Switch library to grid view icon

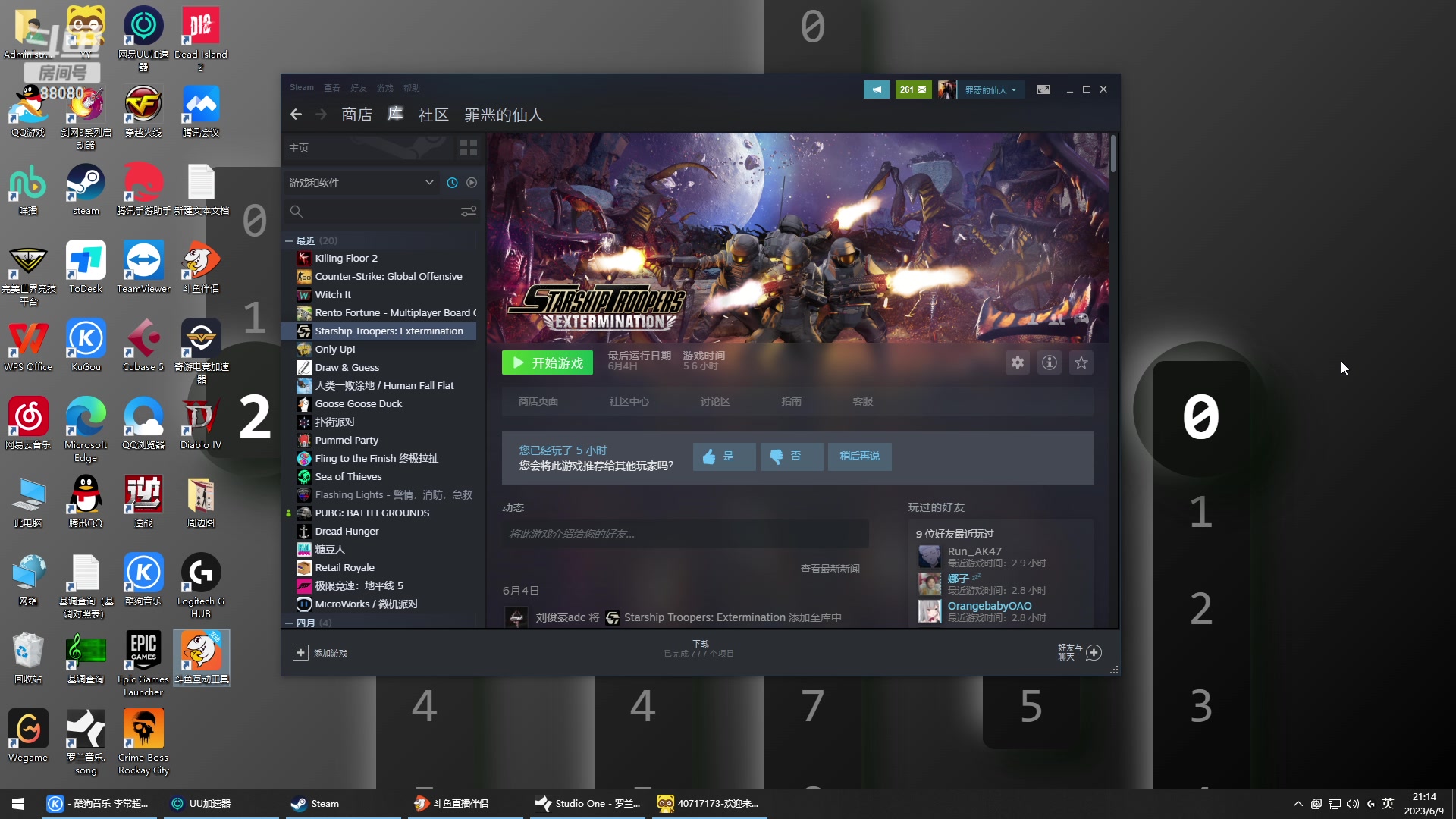469,148
